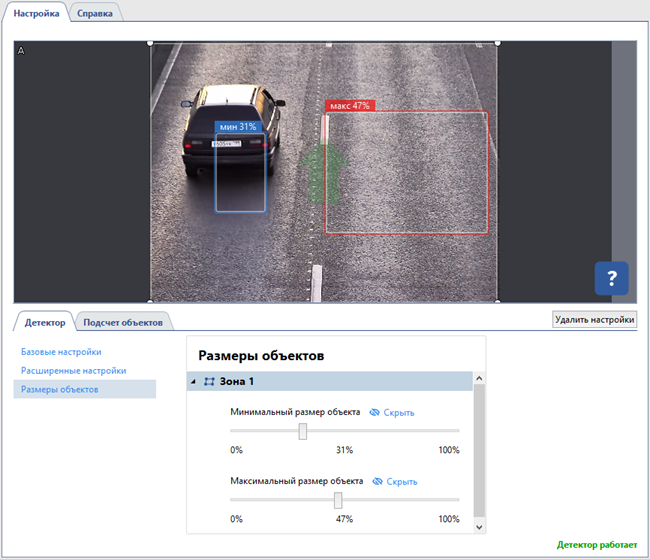Screen dimensions: 650x559
Task: Hide the minimum object size overlay
Action: [x=399, y=412]
